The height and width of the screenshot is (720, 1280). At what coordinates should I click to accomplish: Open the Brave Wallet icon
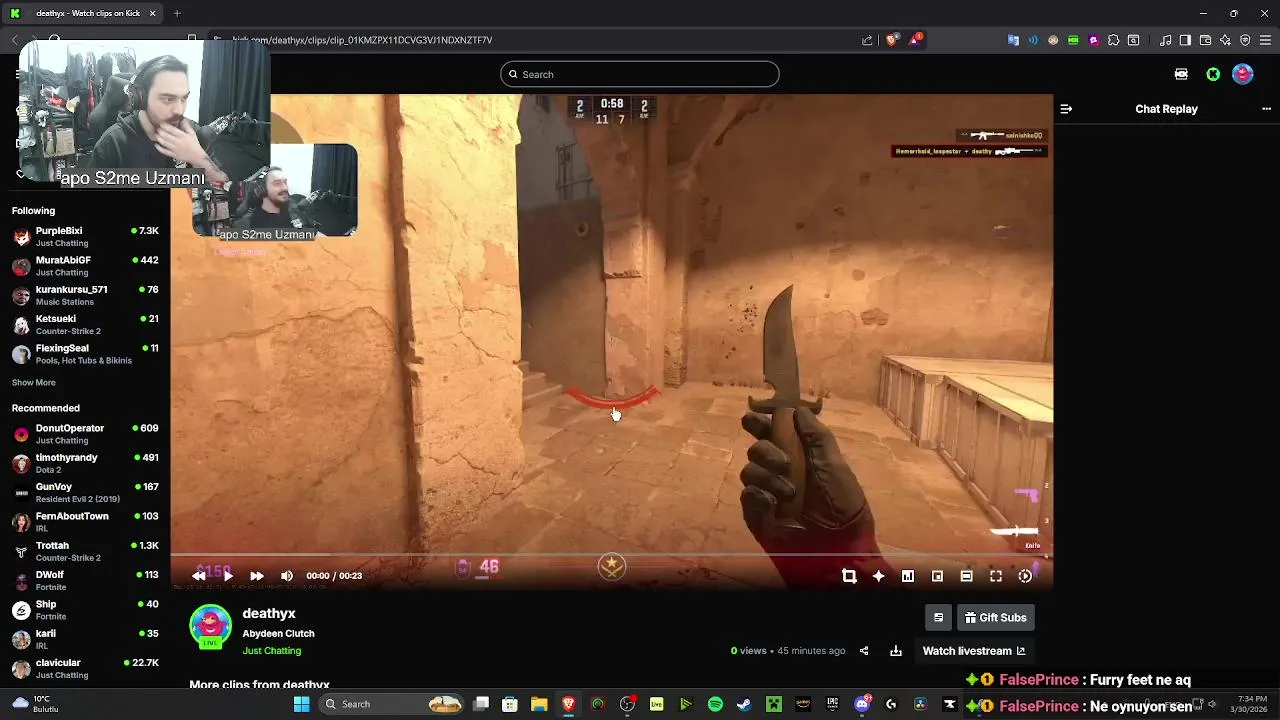1205,40
